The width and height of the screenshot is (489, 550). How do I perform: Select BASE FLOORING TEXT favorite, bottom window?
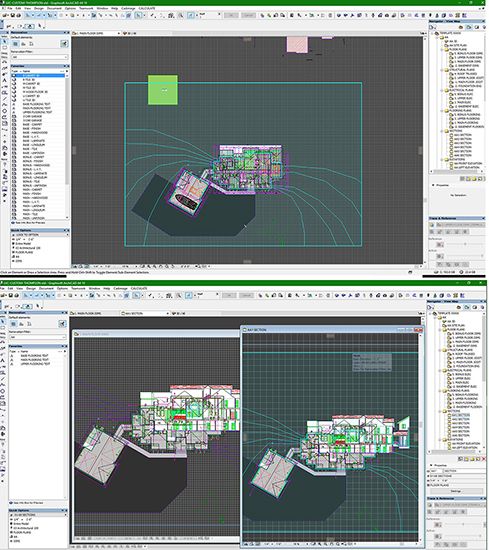35,356
